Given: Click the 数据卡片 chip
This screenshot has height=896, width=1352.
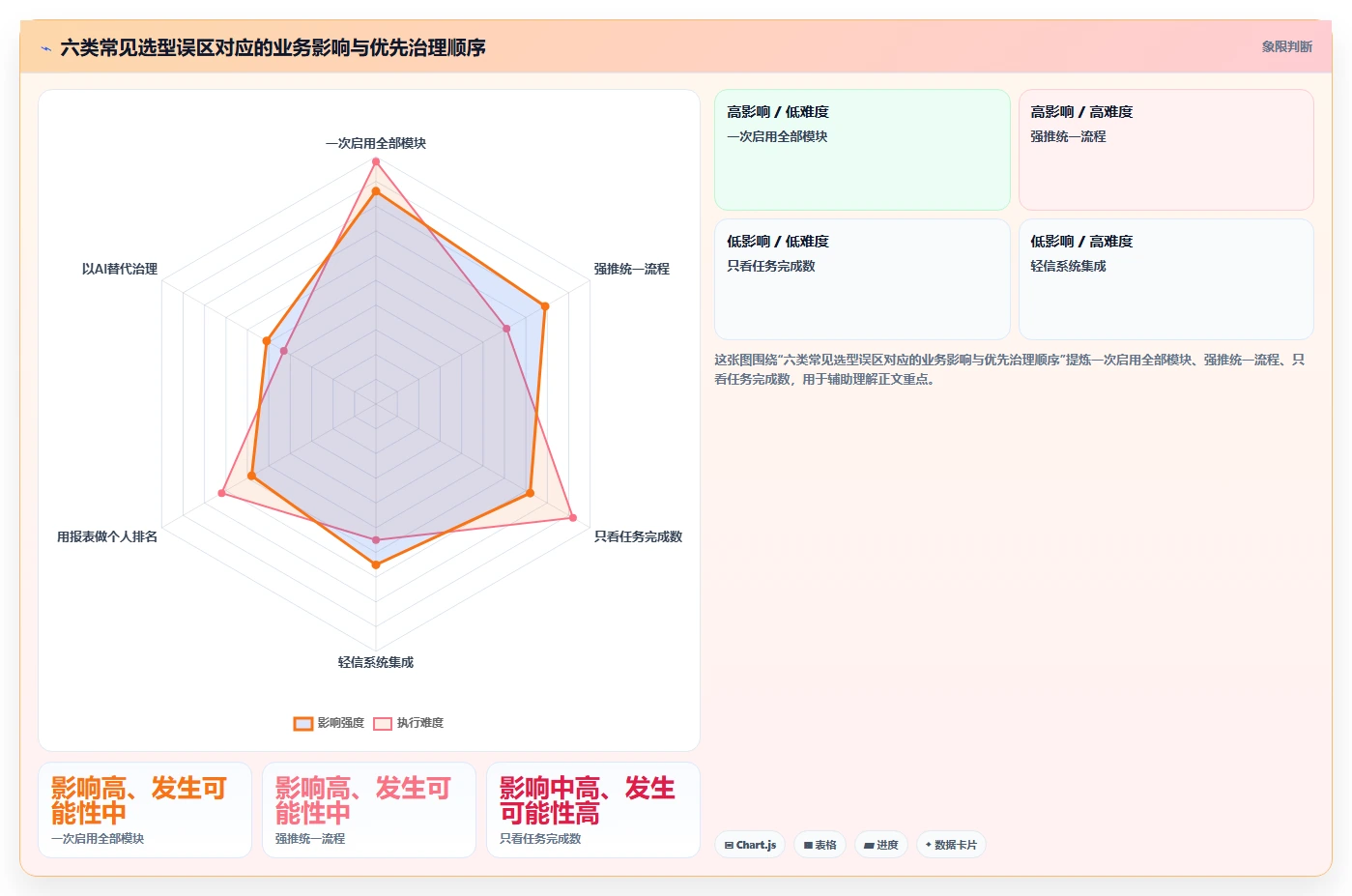Looking at the screenshot, I should pyautogui.click(x=951, y=845).
